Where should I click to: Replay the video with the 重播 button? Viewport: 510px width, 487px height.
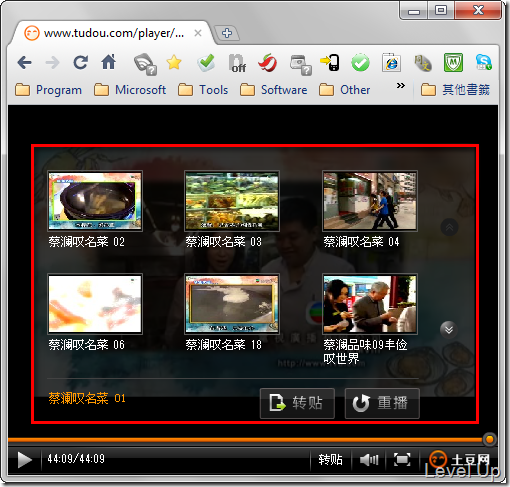click(x=382, y=403)
